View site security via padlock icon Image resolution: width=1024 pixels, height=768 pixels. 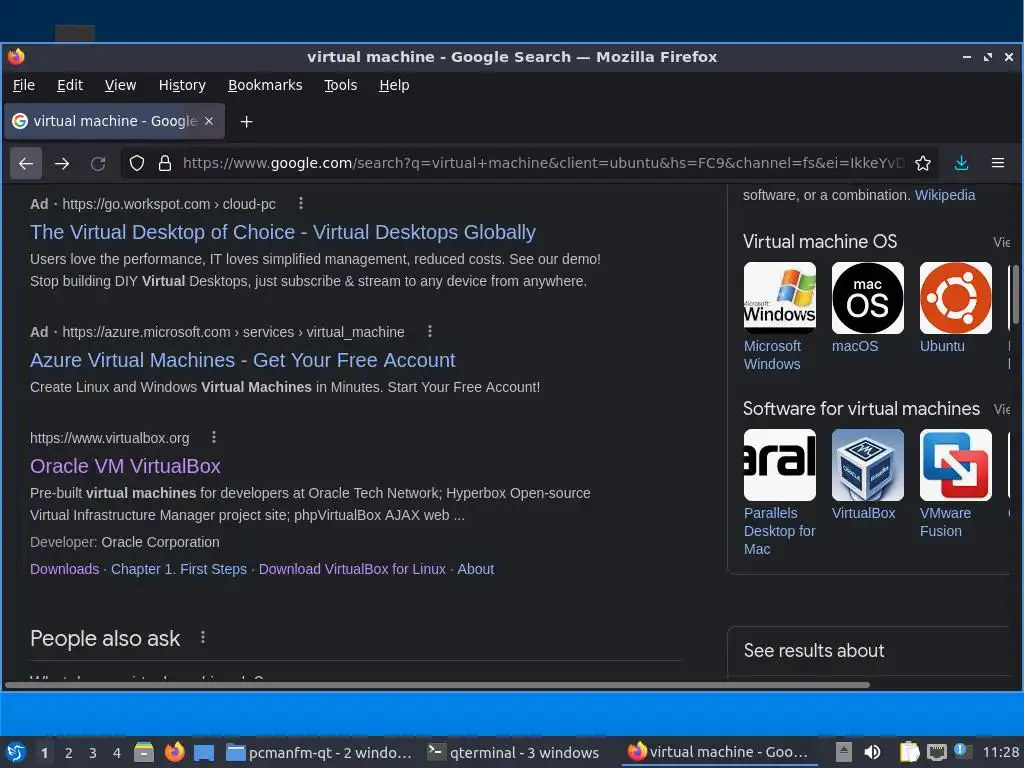point(165,163)
